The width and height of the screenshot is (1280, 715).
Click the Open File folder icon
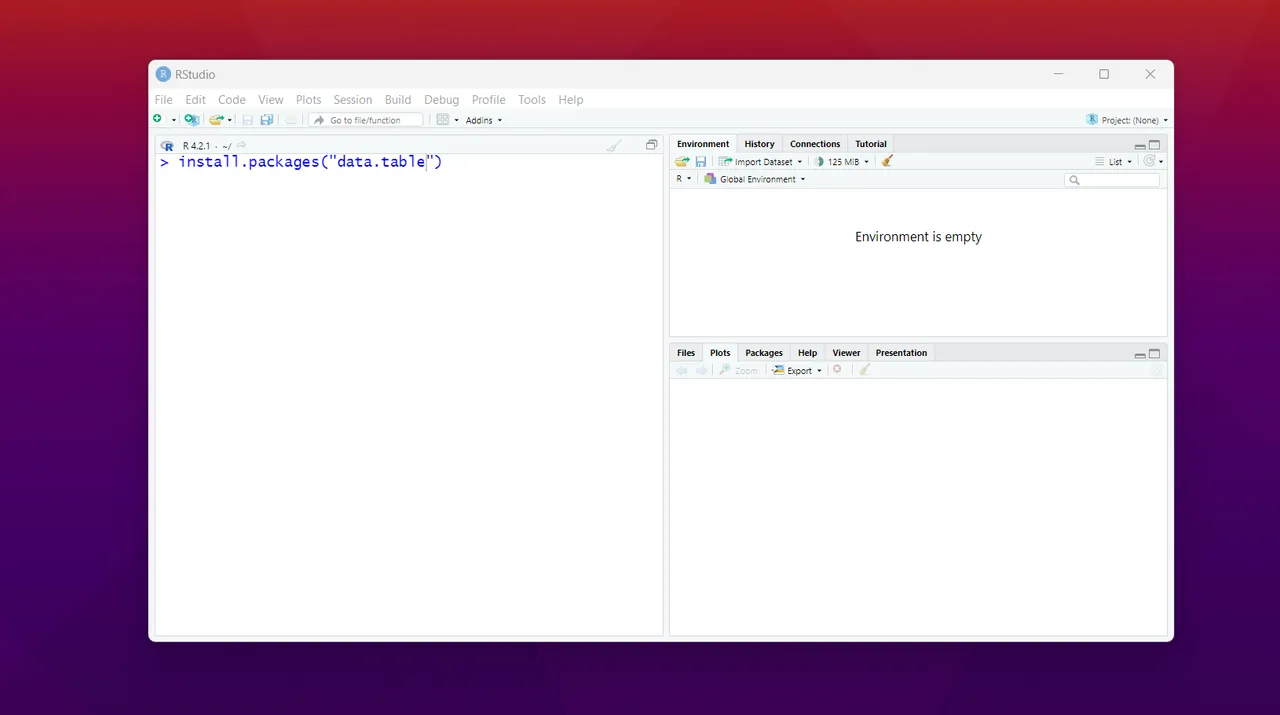click(x=216, y=120)
